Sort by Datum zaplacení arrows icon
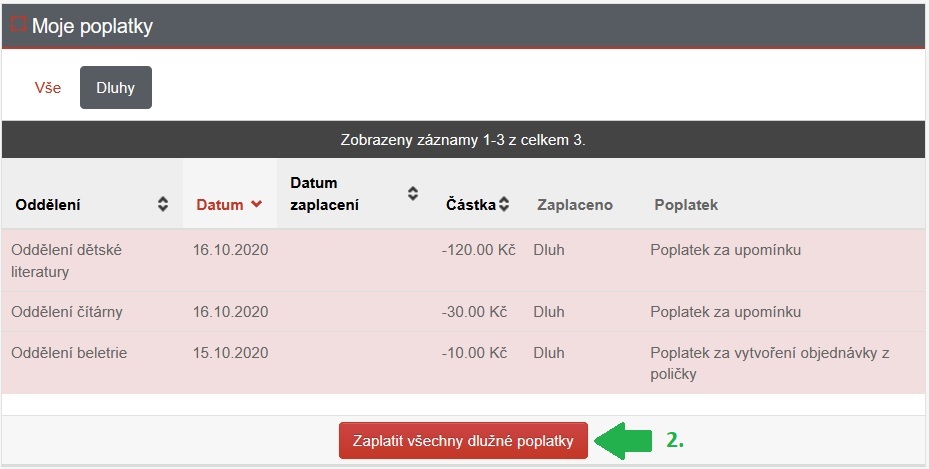Viewport: 929px width, 469px height. (x=413, y=193)
